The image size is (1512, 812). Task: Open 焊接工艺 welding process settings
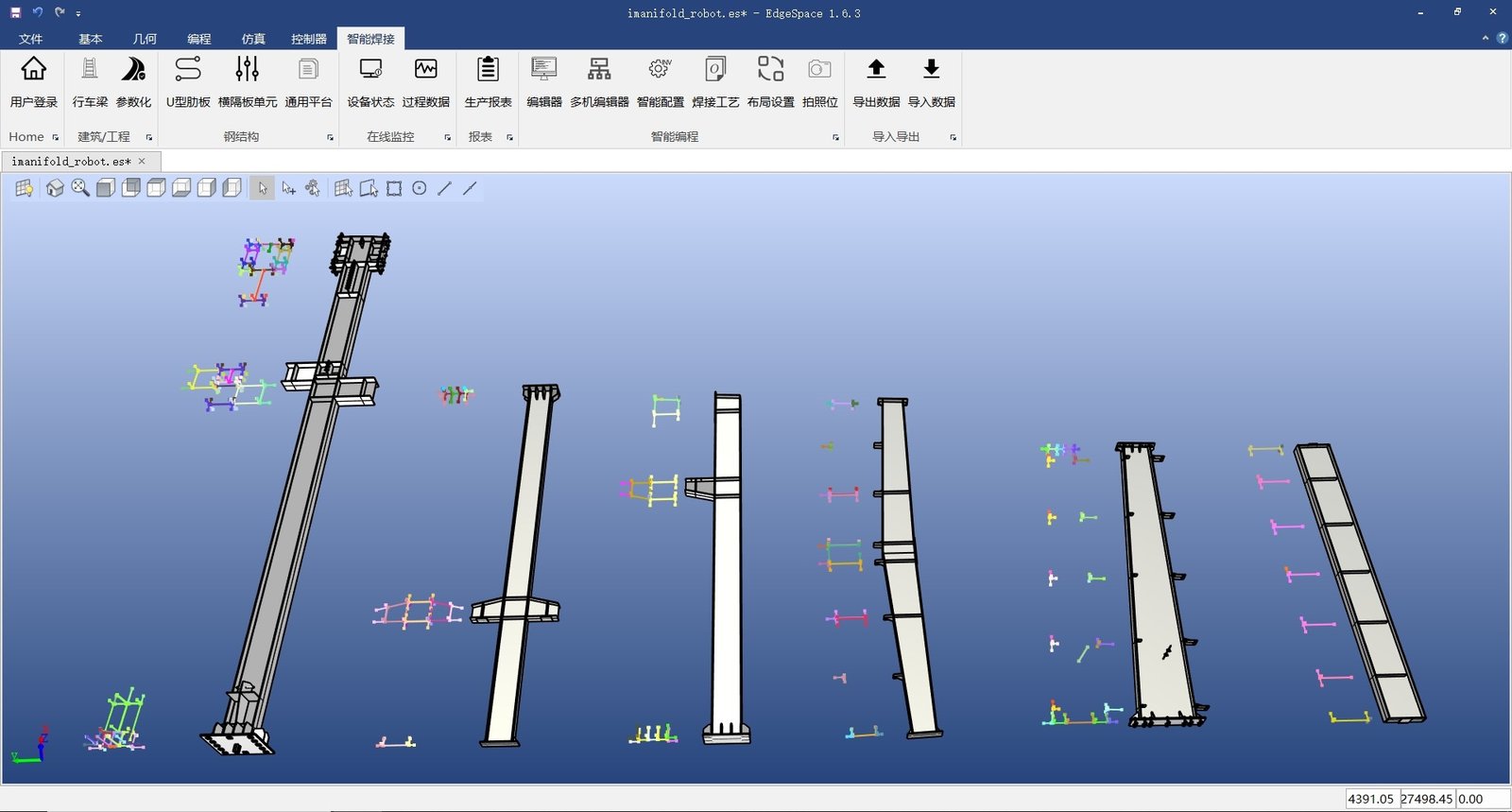pos(715,81)
